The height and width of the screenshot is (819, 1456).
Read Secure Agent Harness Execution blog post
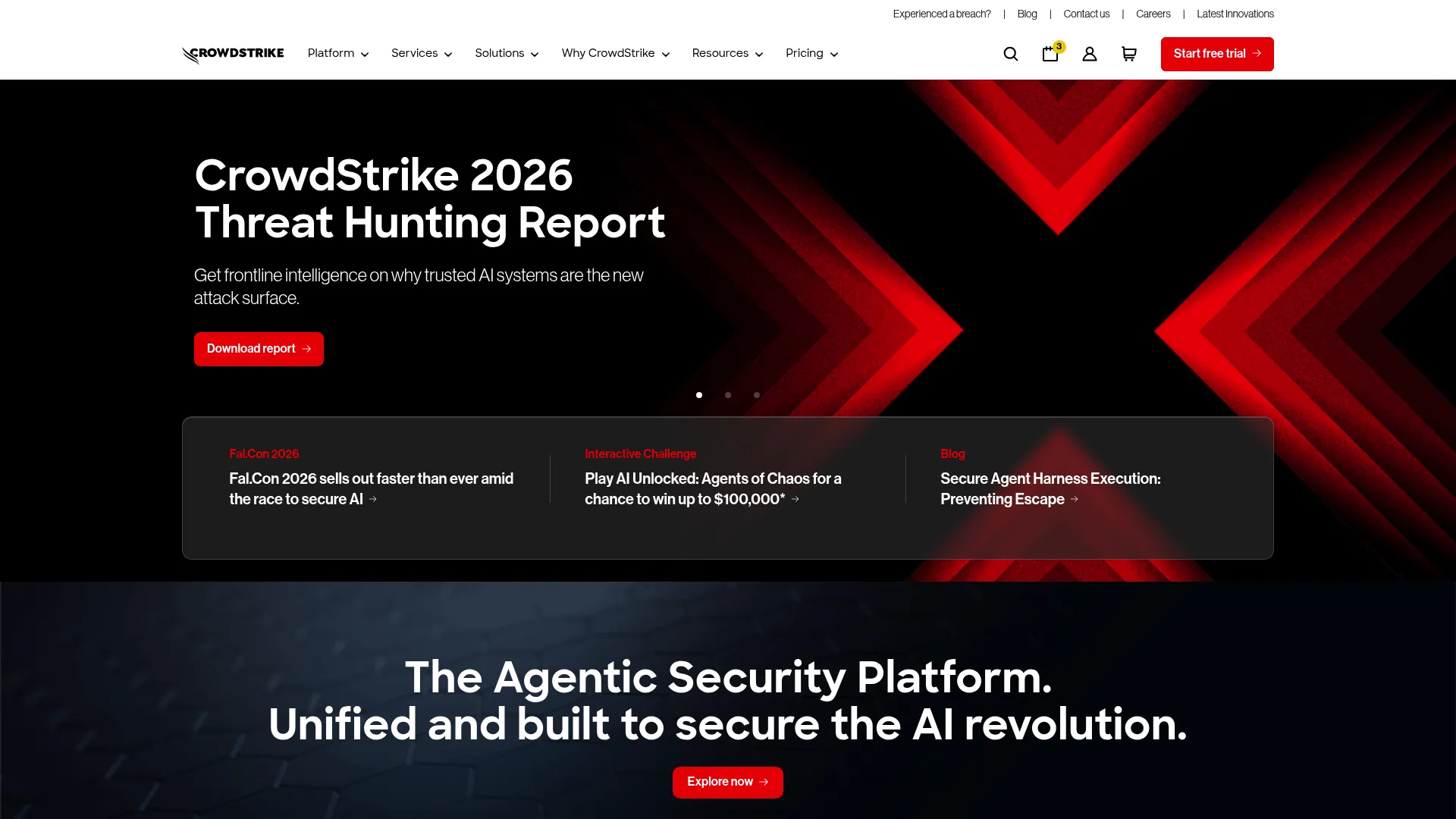(x=1050, y=489)
